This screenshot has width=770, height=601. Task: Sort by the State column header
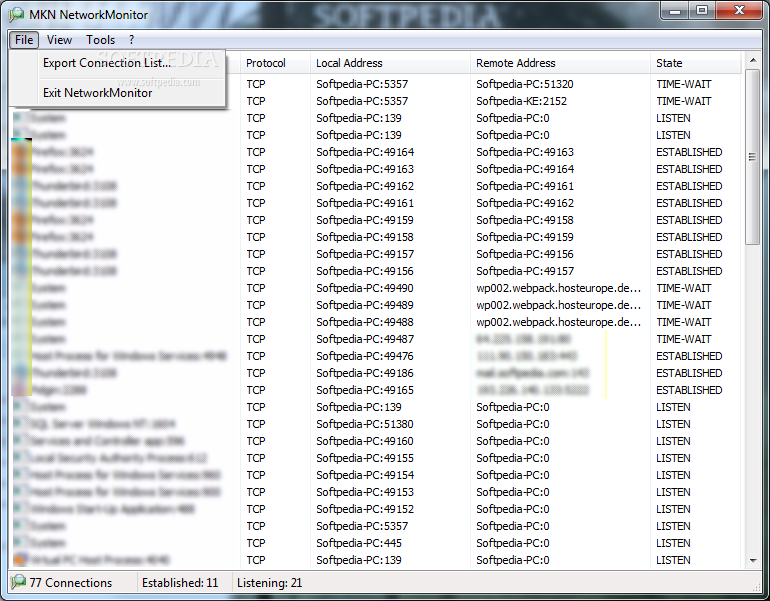[669, 63]
